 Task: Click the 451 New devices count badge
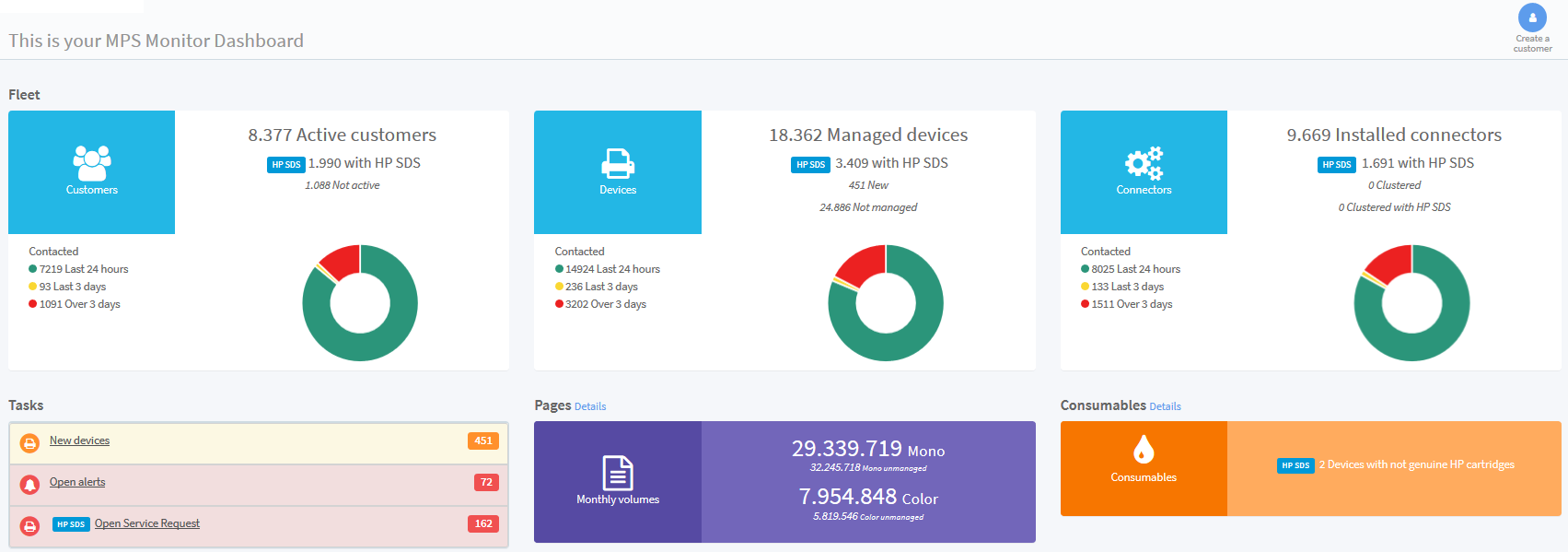(x=483, y=440)
